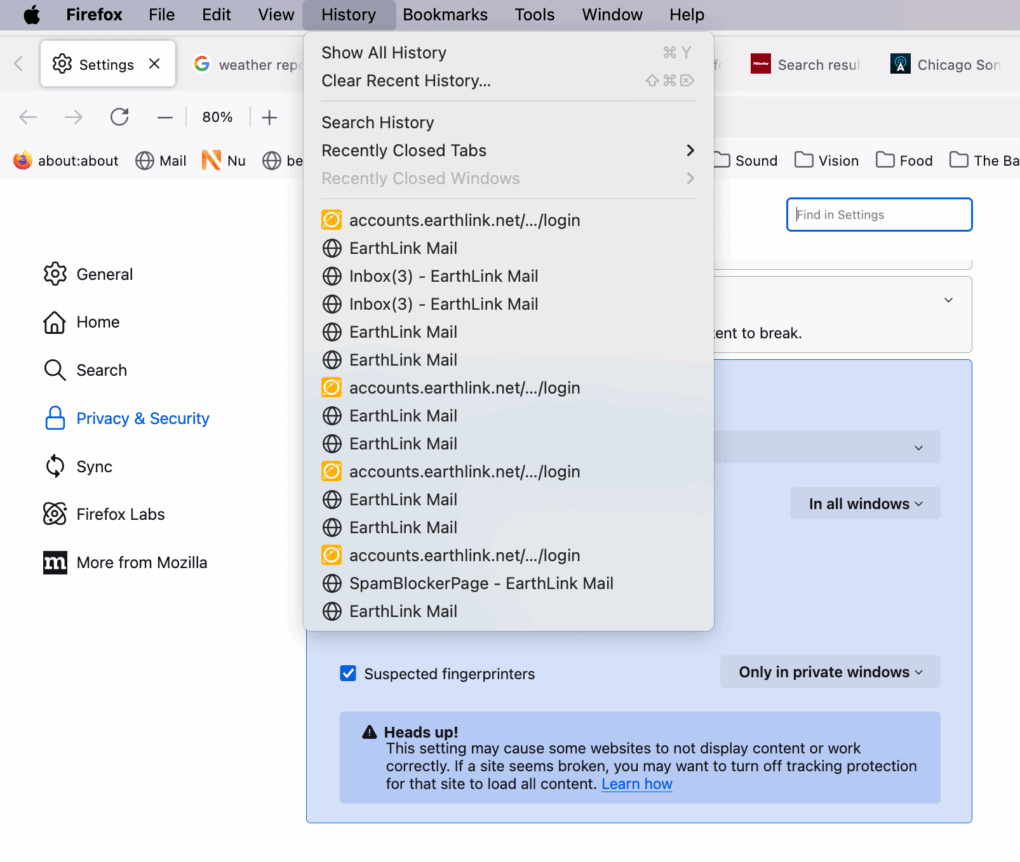
Task: Open the Home settings panel
Action: pyautogui.click(x=97, y=322)
